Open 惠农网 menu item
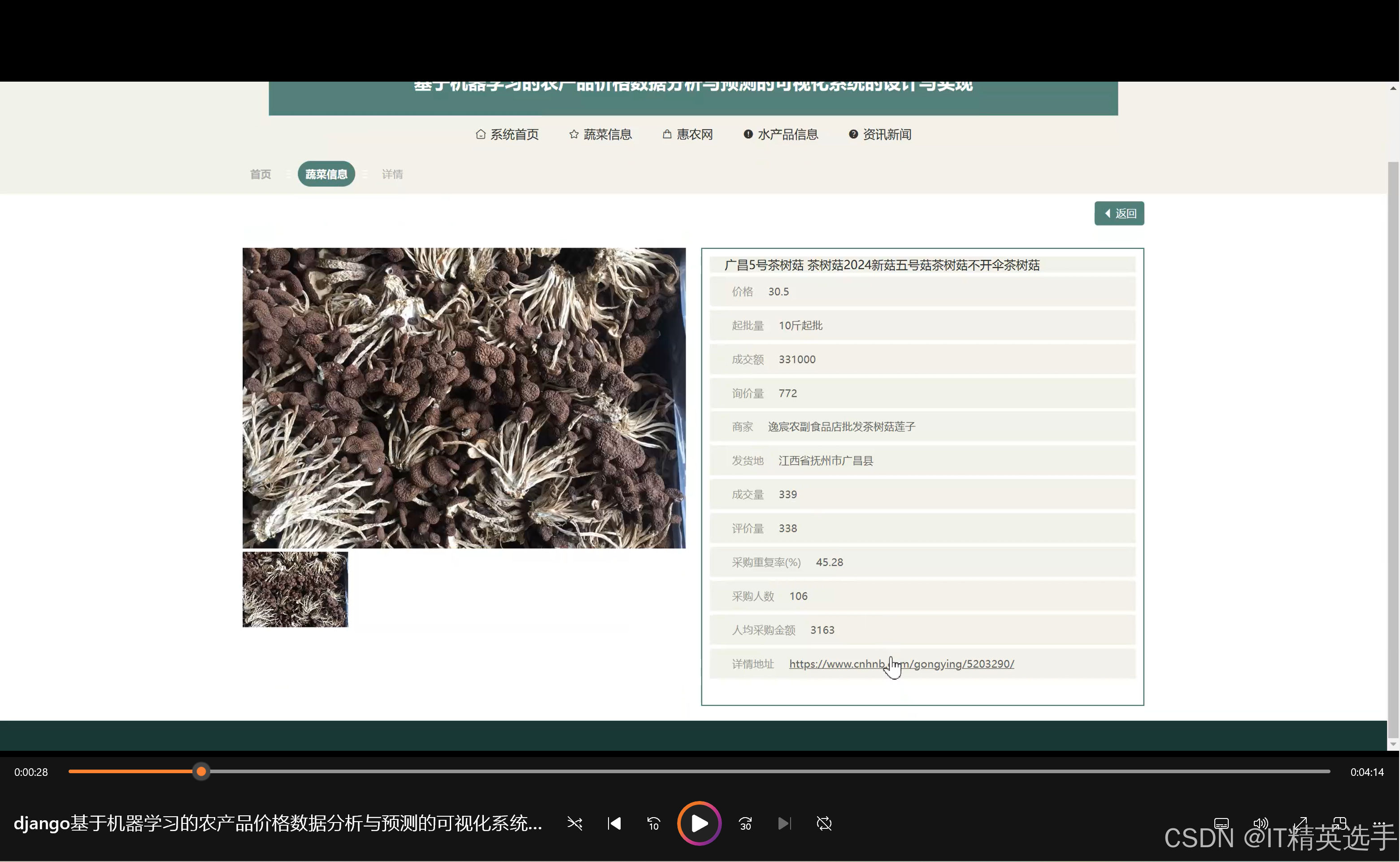 tap(687, 135)
